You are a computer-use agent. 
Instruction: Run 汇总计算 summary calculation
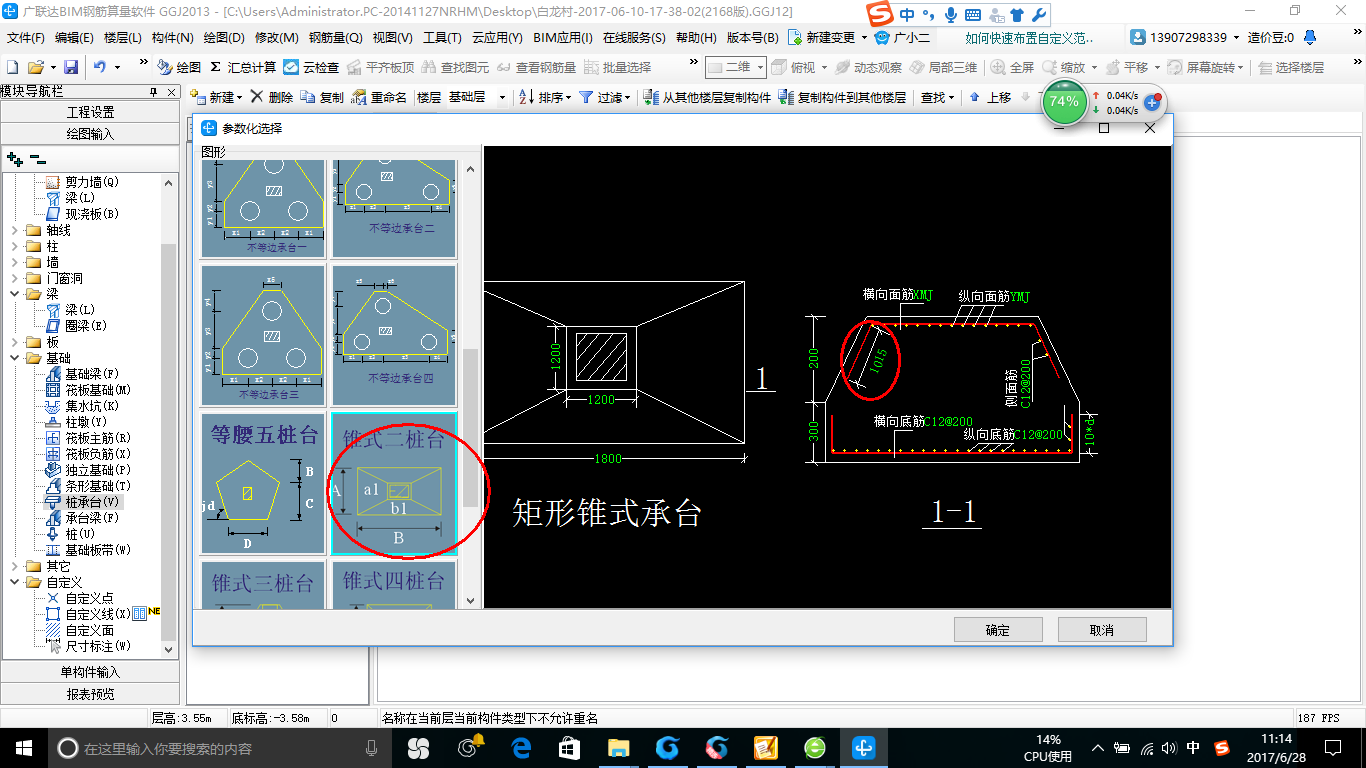pyautogui.click(x=243, y=67)
